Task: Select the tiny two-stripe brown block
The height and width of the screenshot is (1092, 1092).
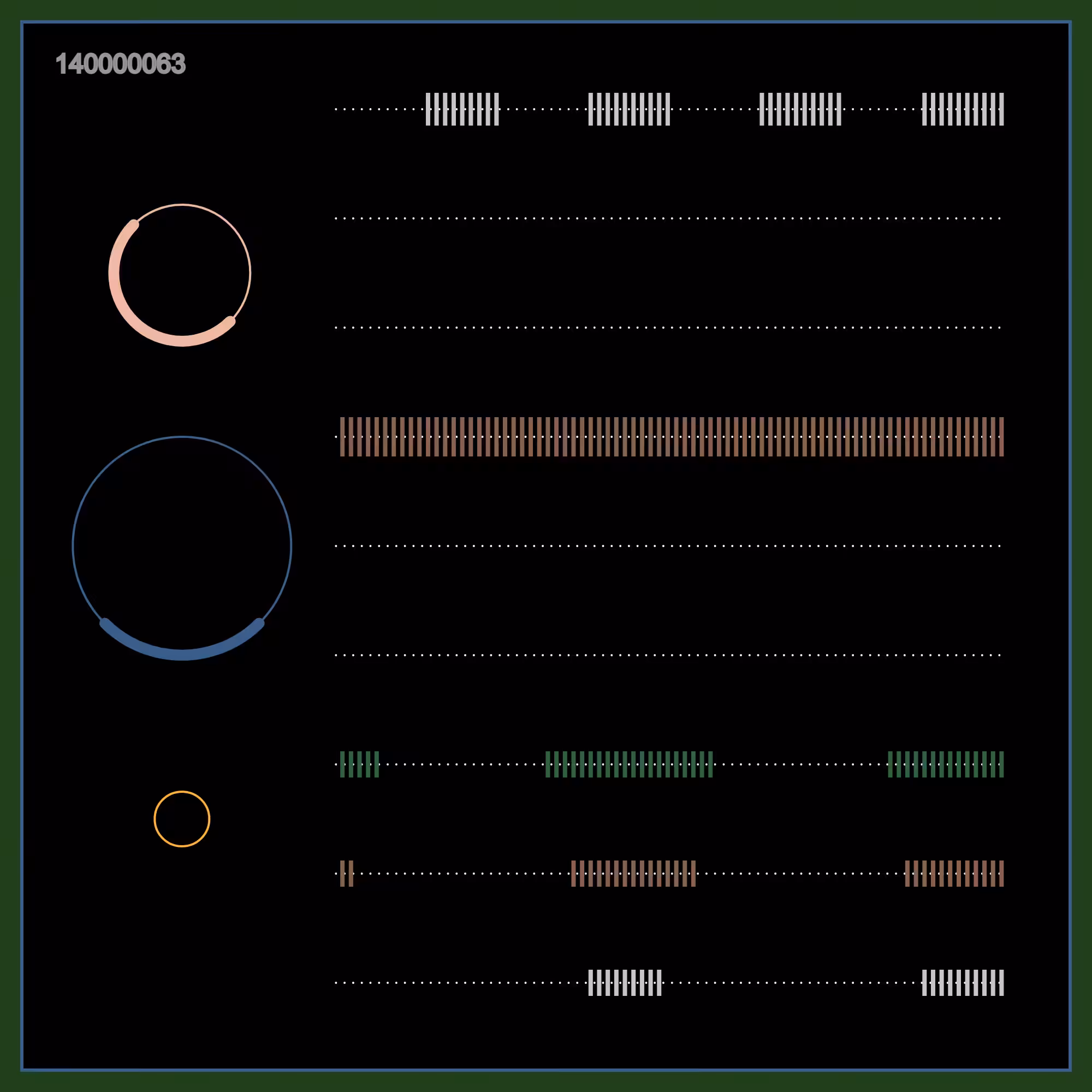Action: tap(347, 873)
